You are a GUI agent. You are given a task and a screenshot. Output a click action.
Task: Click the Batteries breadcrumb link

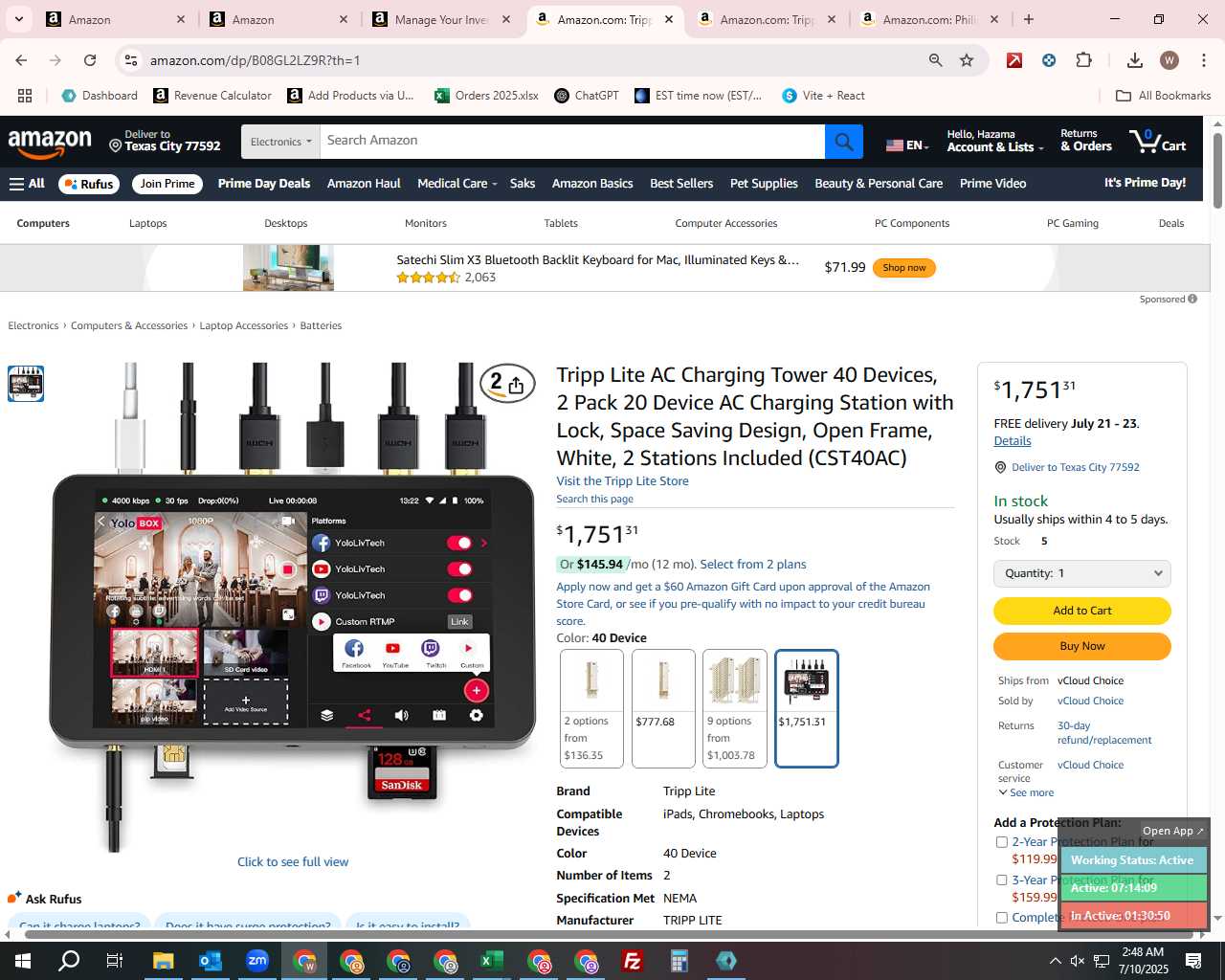coord(321,326)
